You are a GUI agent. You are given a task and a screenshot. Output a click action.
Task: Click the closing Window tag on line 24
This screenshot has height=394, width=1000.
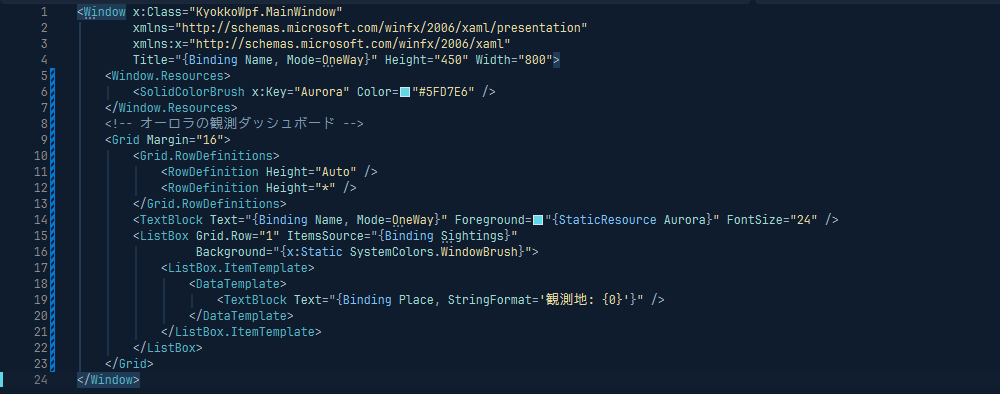pyautogui.click(x=108, y=380)
